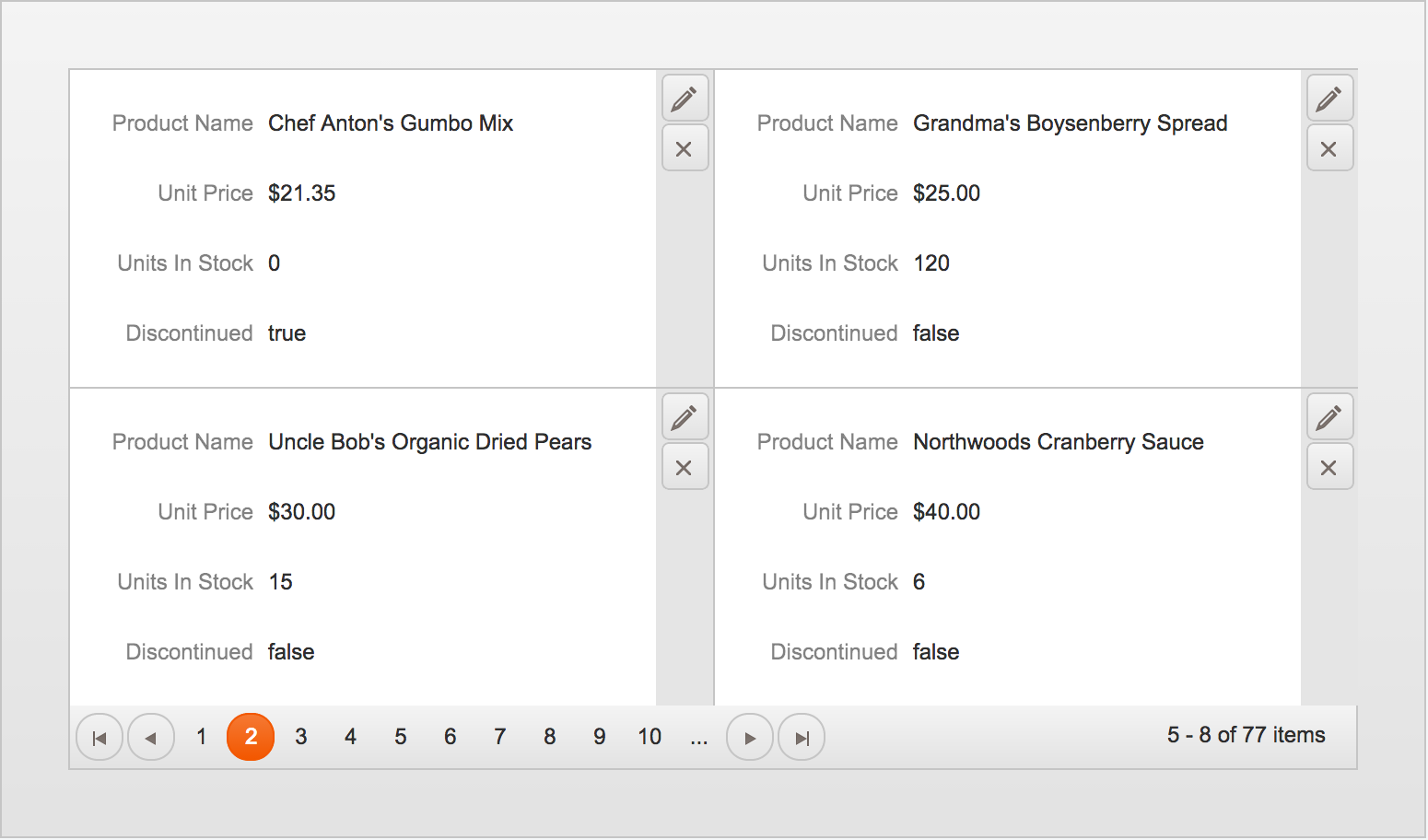Edit the Grandma's Boysenberry Spread item
The width and height of the screenshot is (1428, 840).
pos(1329,99)
